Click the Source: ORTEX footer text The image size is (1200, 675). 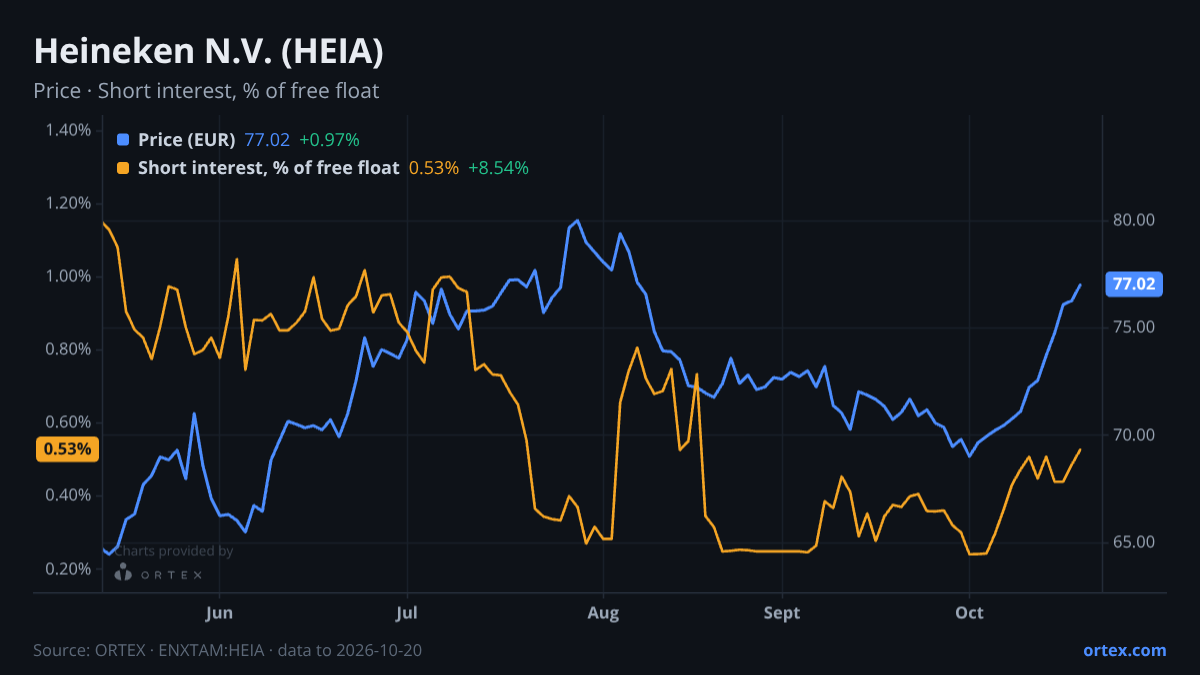[x=227, y=650]
